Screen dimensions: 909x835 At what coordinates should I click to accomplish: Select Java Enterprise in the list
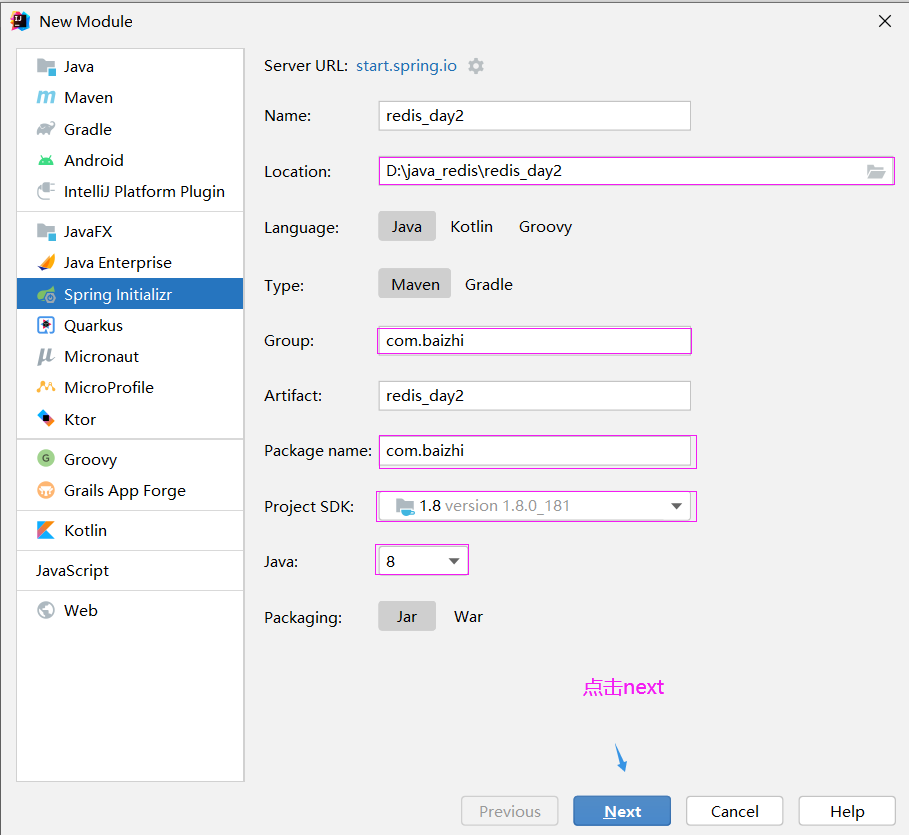point(130,263)
